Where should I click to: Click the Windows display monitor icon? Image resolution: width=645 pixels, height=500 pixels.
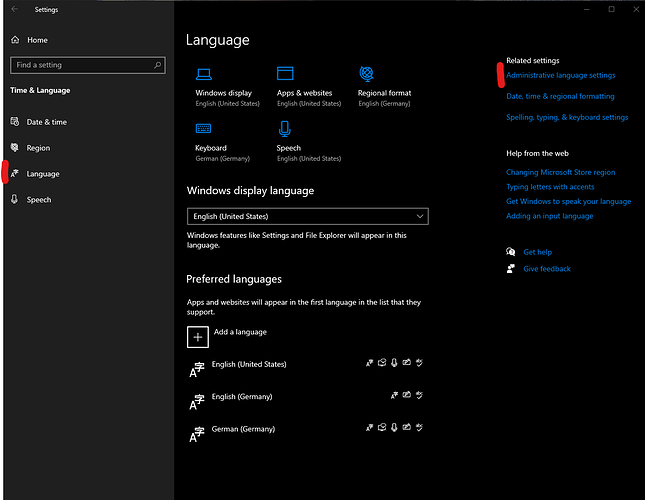(204, 73)
